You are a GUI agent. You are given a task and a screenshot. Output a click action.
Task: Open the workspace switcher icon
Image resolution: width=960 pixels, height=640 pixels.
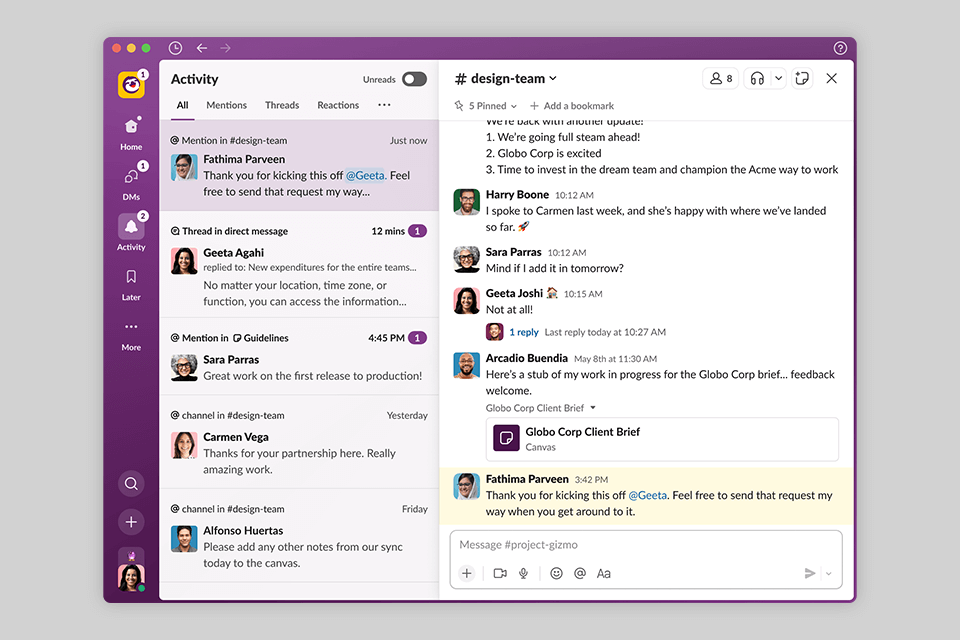(x=131, y=85)
